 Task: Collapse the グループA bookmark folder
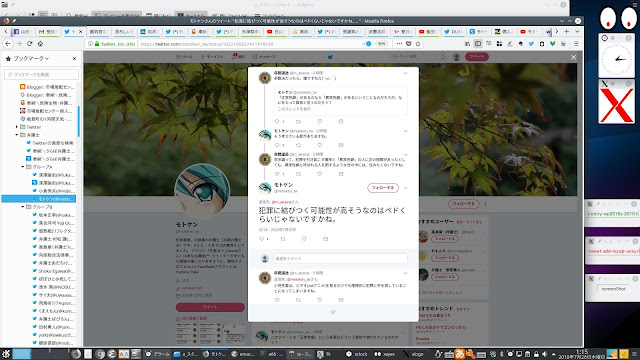23,167
